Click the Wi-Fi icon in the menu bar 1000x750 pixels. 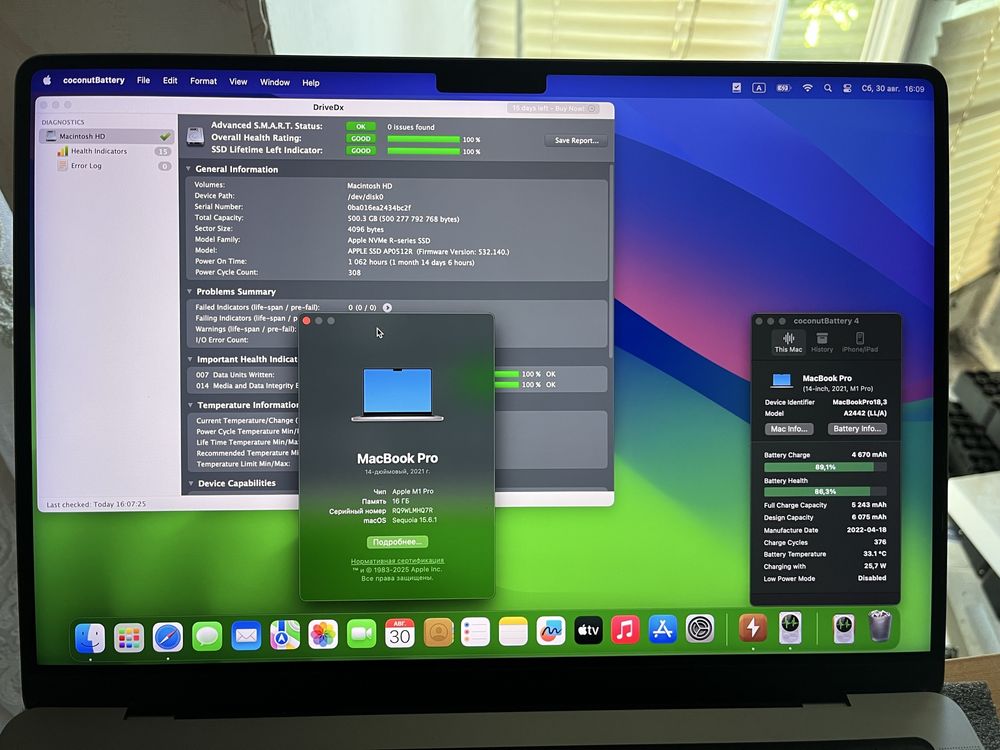pos(807,88)
